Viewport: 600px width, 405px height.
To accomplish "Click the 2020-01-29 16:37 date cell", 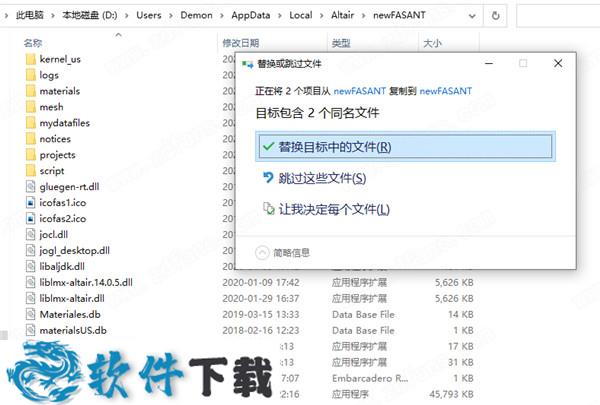I will click(261, 299).
